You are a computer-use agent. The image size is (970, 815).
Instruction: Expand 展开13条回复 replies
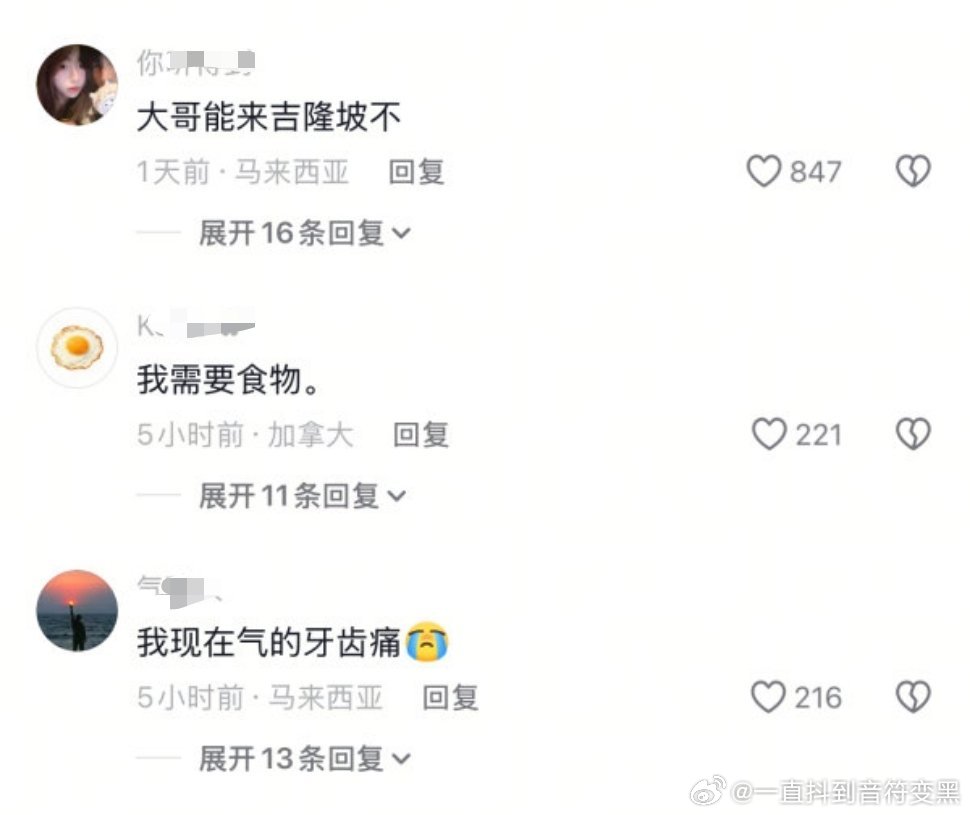pos(304,759)
